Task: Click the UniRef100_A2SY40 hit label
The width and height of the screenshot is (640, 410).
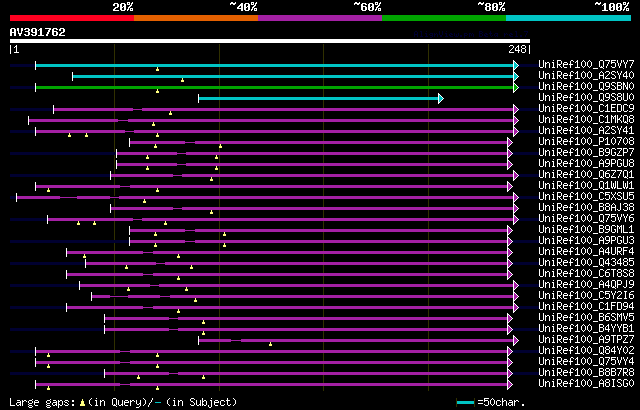Action: click(586, 75)
